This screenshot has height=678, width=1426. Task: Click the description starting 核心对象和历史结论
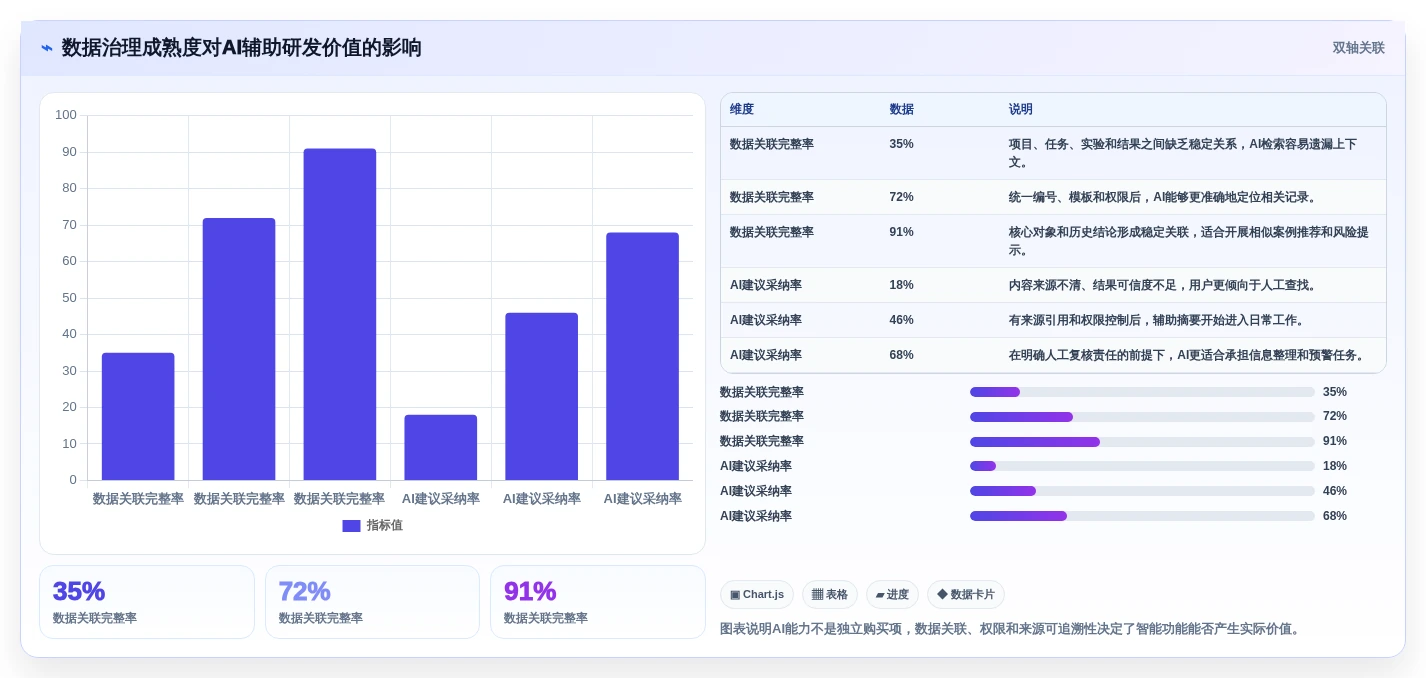1189,241
